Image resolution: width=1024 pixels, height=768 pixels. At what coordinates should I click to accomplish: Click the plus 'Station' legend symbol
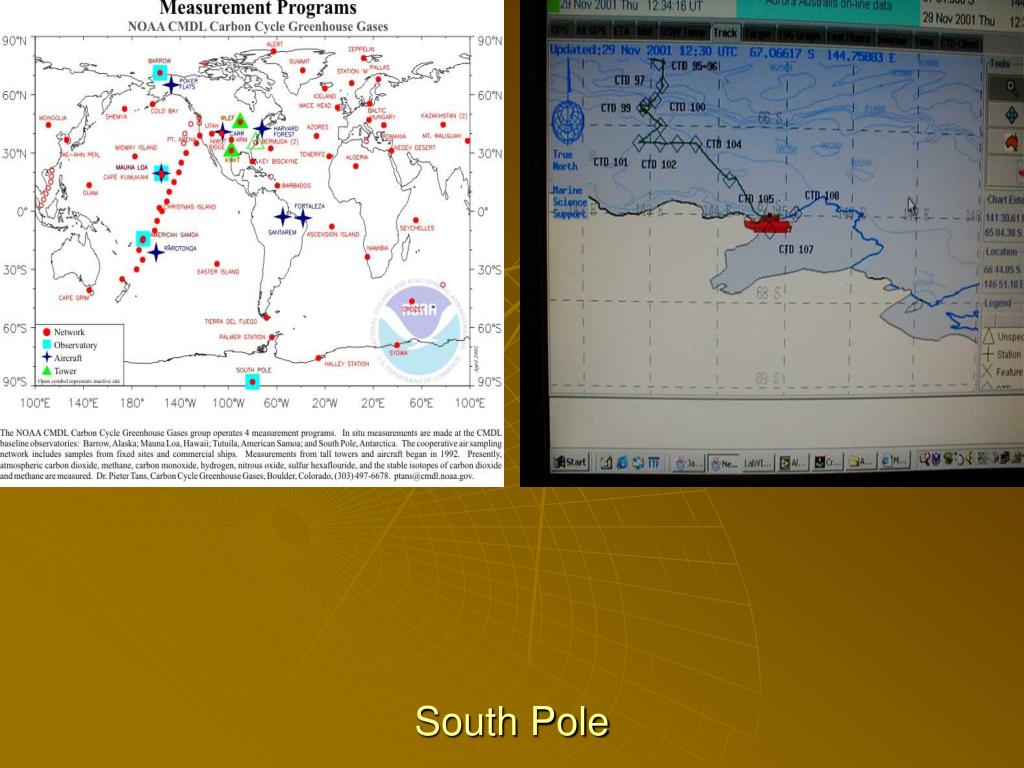pyautogui.click(x=987, y=354)
